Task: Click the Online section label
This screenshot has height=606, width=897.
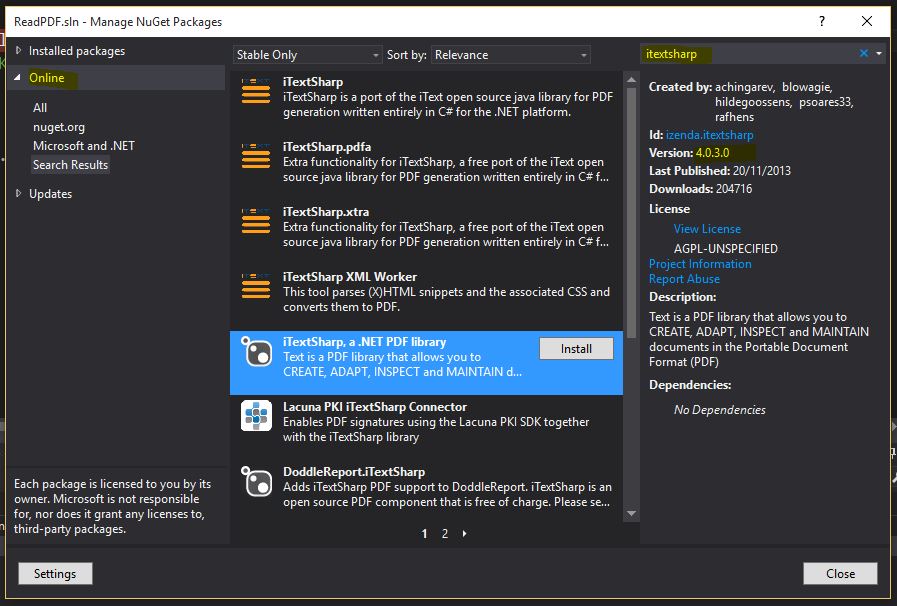Action: click(47, 78)
